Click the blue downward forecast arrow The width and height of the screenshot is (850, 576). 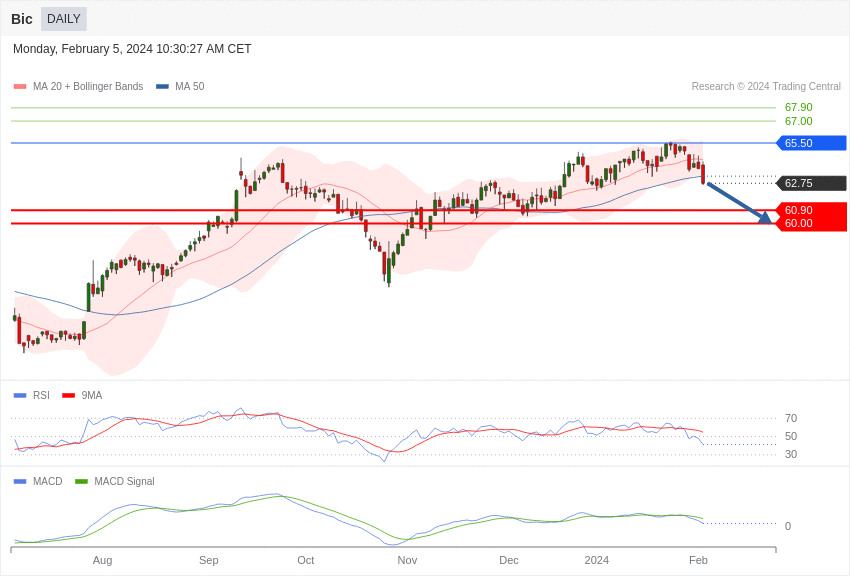[738, 202]
